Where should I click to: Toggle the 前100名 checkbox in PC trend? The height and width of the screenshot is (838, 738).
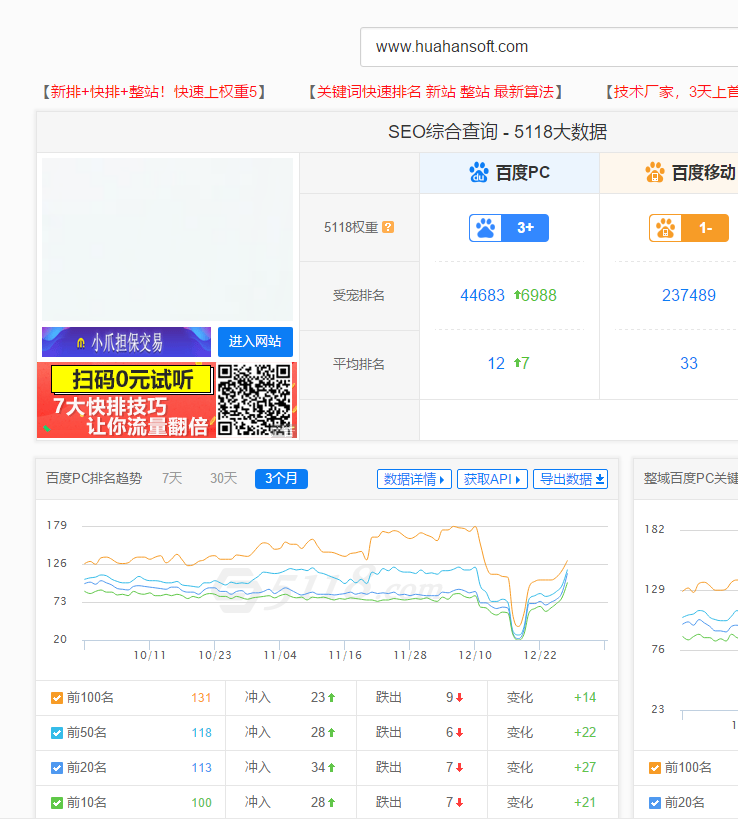tap(57, 698)
